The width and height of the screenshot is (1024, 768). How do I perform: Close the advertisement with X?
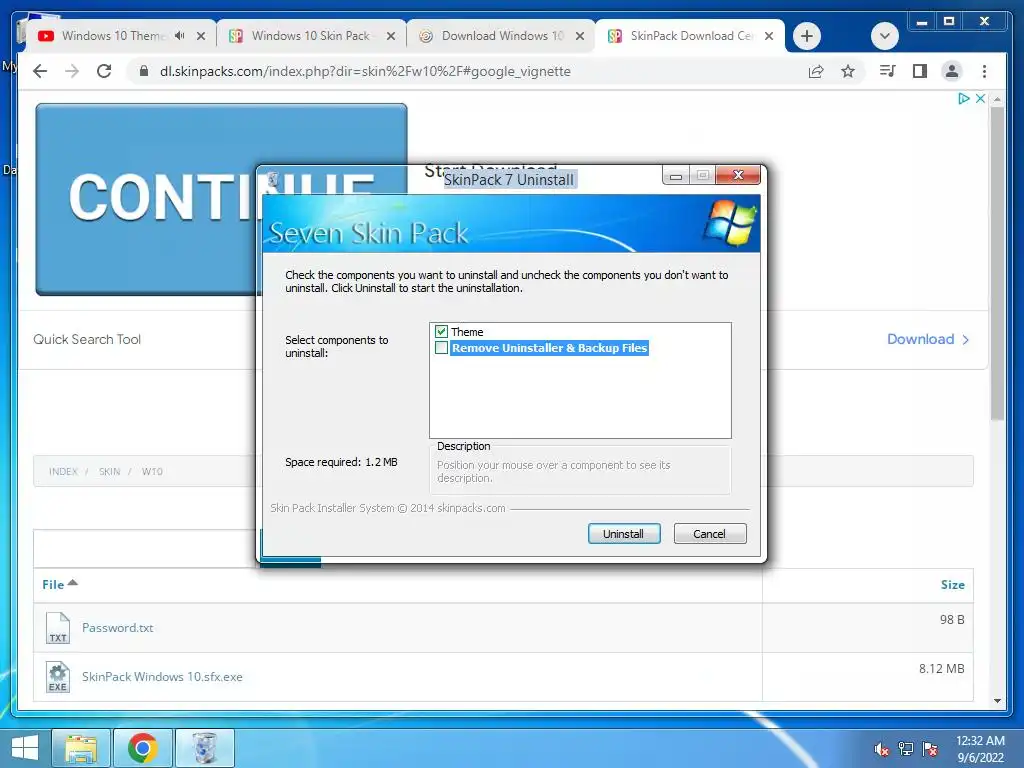click(x=980, y=99)
